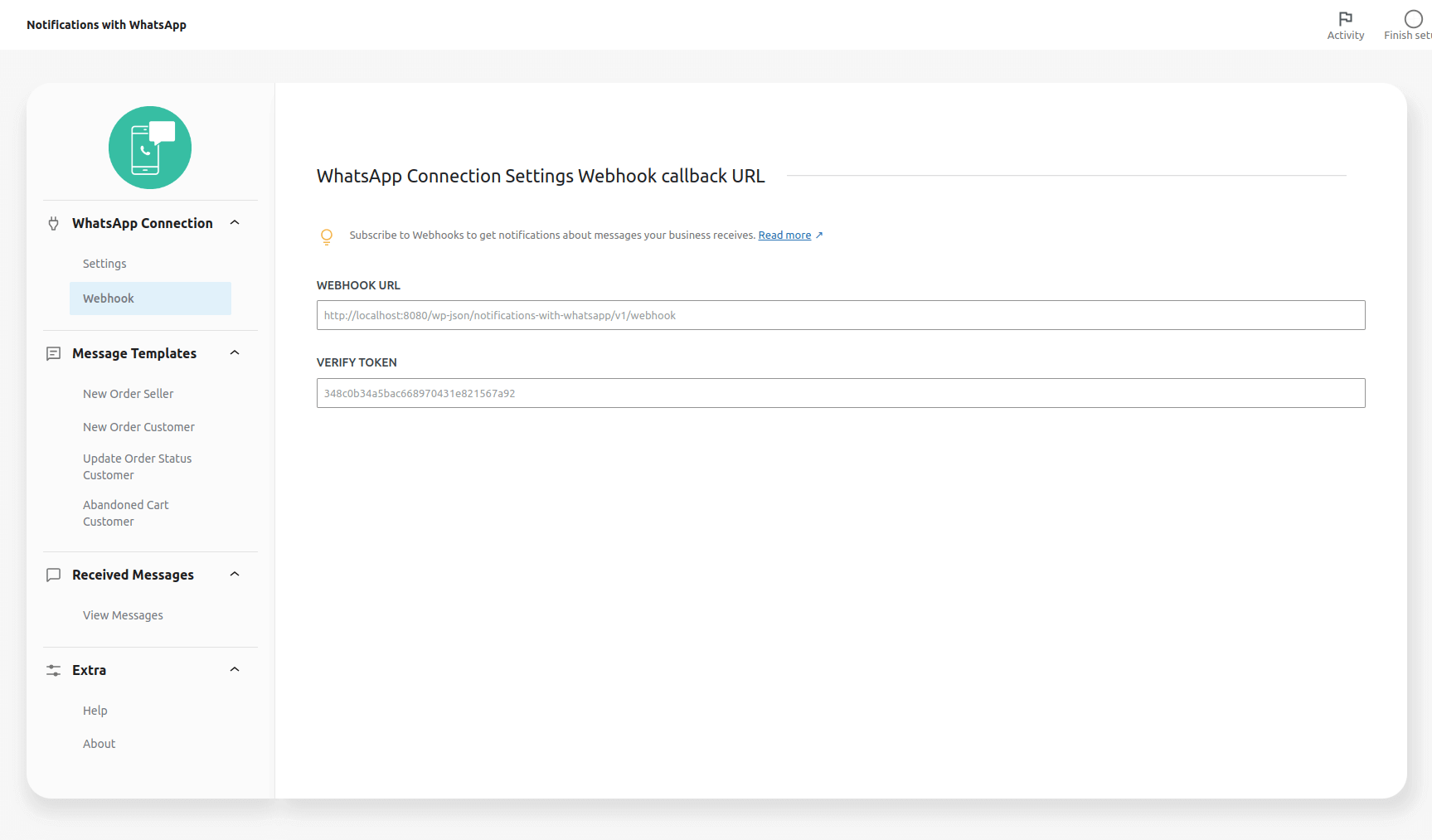
Task: Click the Webhook URL input field
Action: tap(840, 315)
